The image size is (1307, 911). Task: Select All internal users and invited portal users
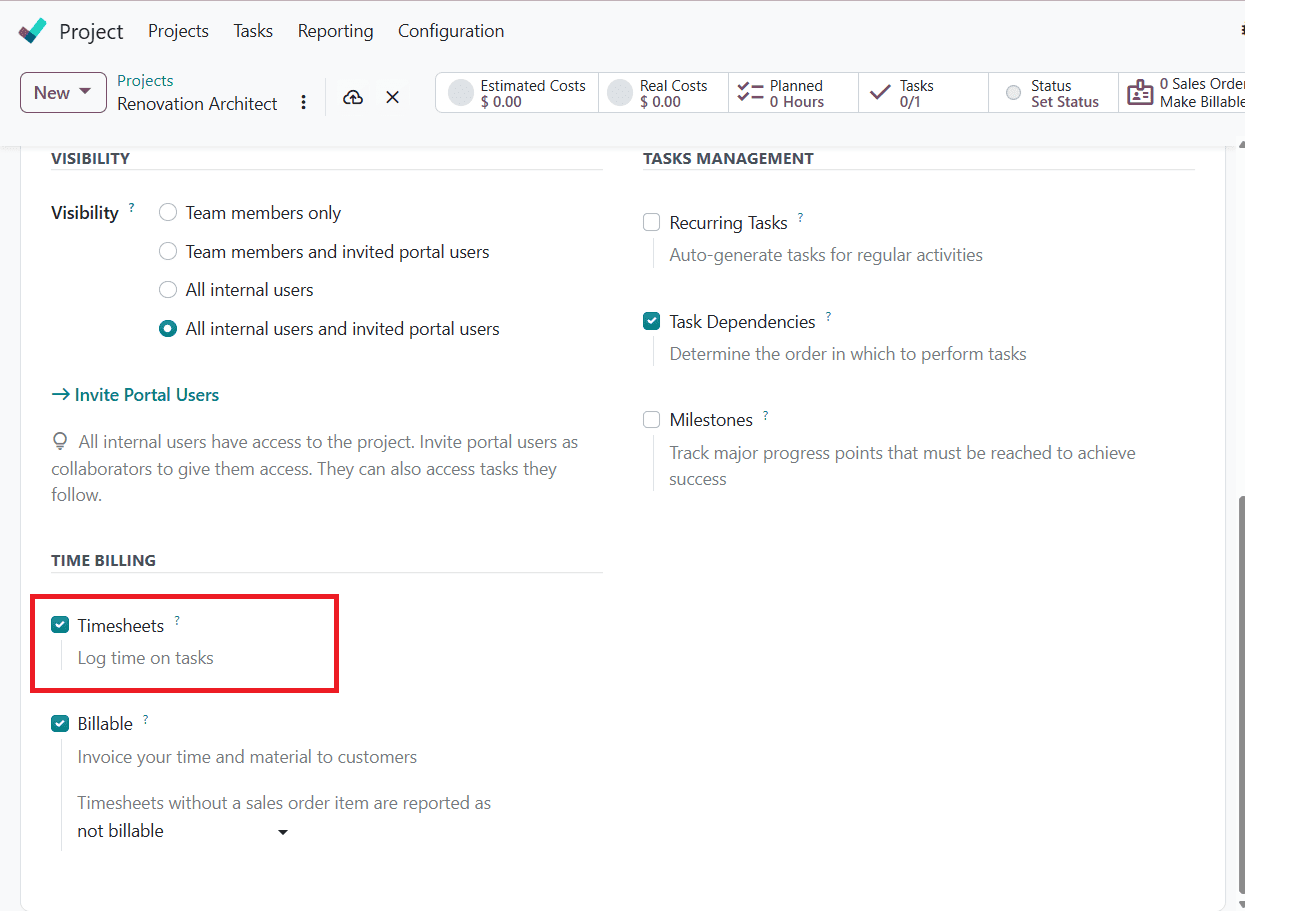168,329
